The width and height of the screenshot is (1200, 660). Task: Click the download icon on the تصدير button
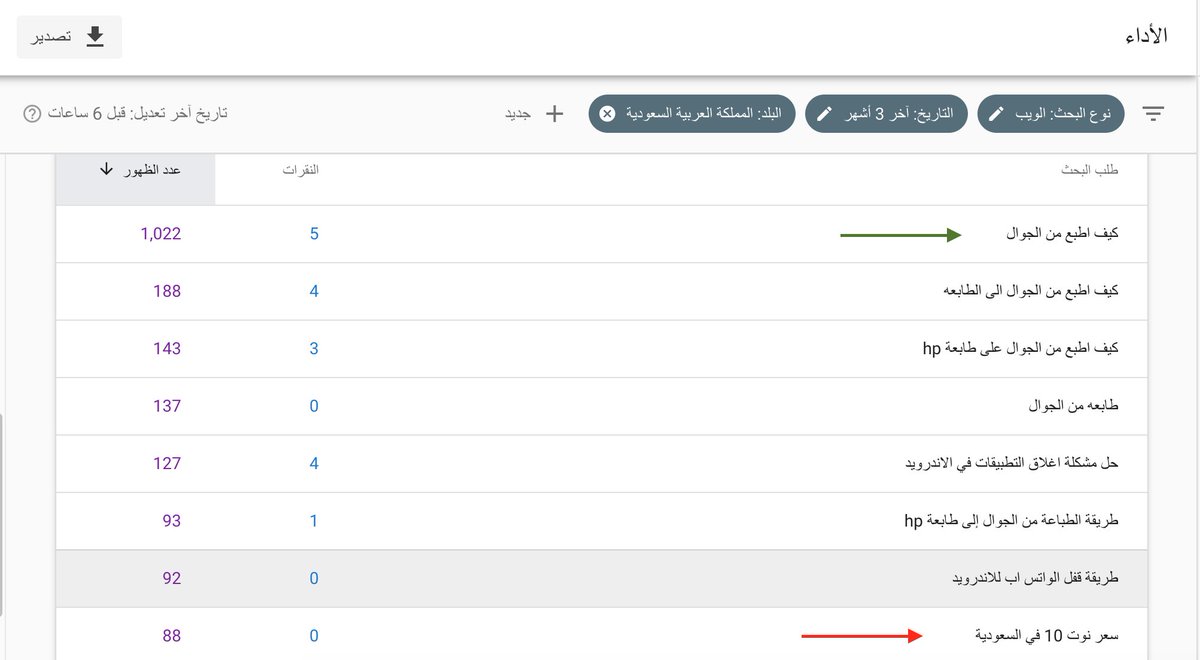point(95,37)
